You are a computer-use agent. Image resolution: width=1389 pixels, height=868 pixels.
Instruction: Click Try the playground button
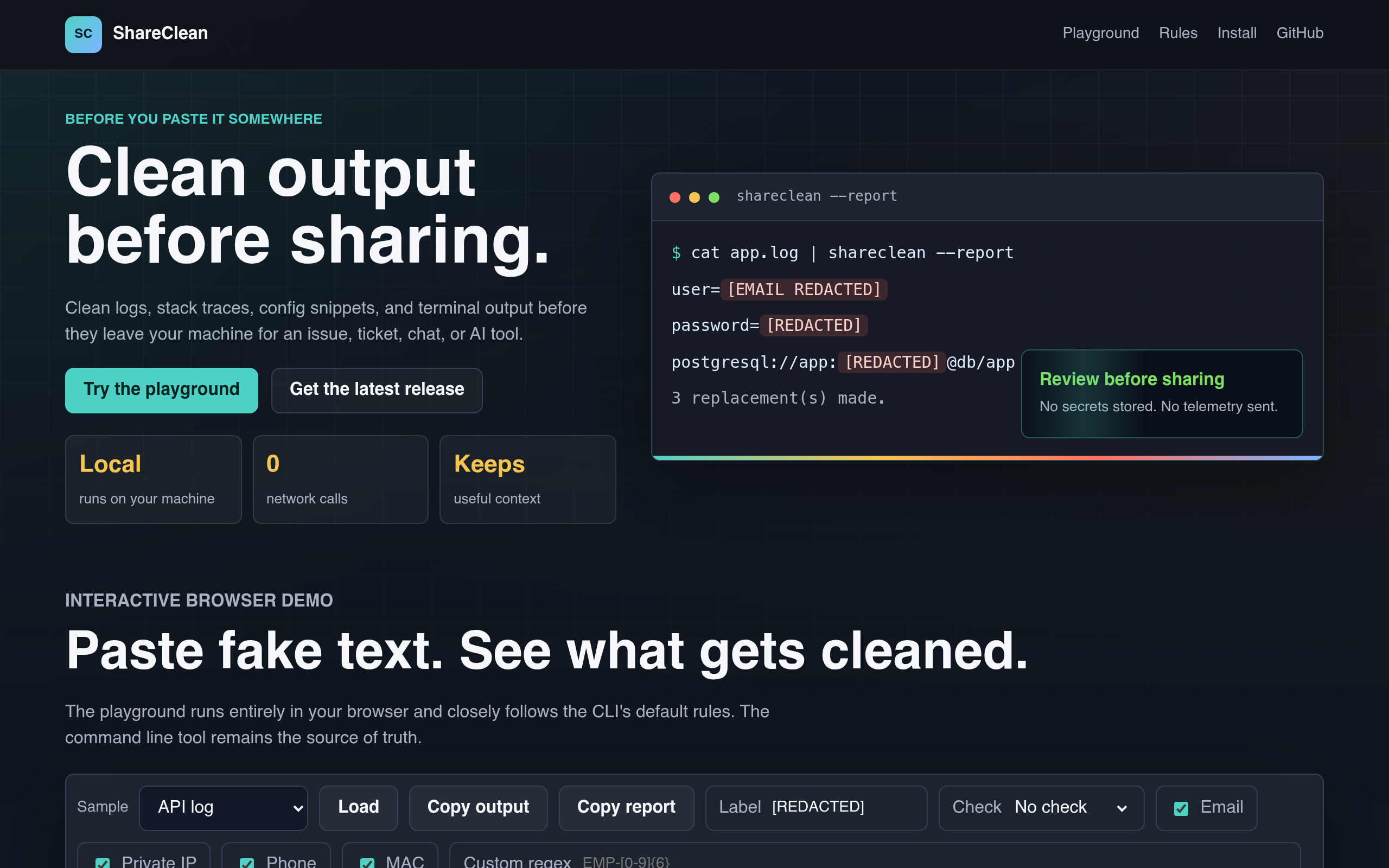[161, 390]
